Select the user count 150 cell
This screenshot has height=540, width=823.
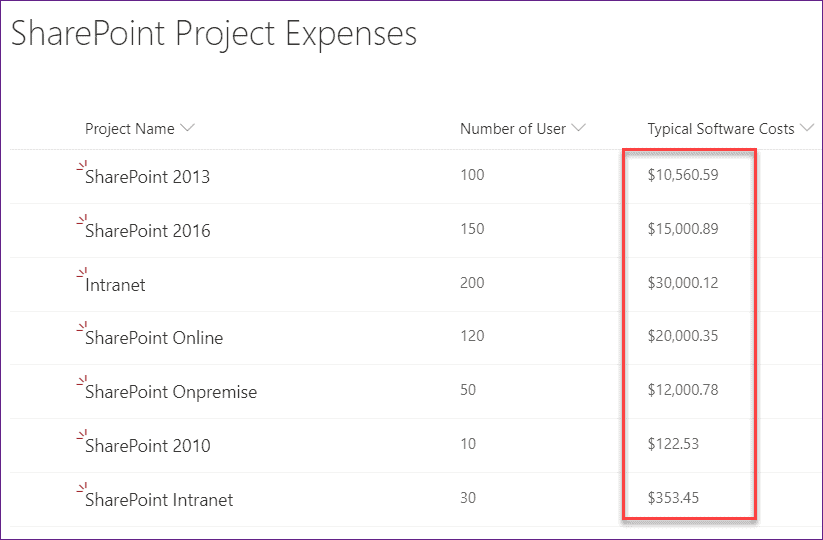[x=472, y=229]
